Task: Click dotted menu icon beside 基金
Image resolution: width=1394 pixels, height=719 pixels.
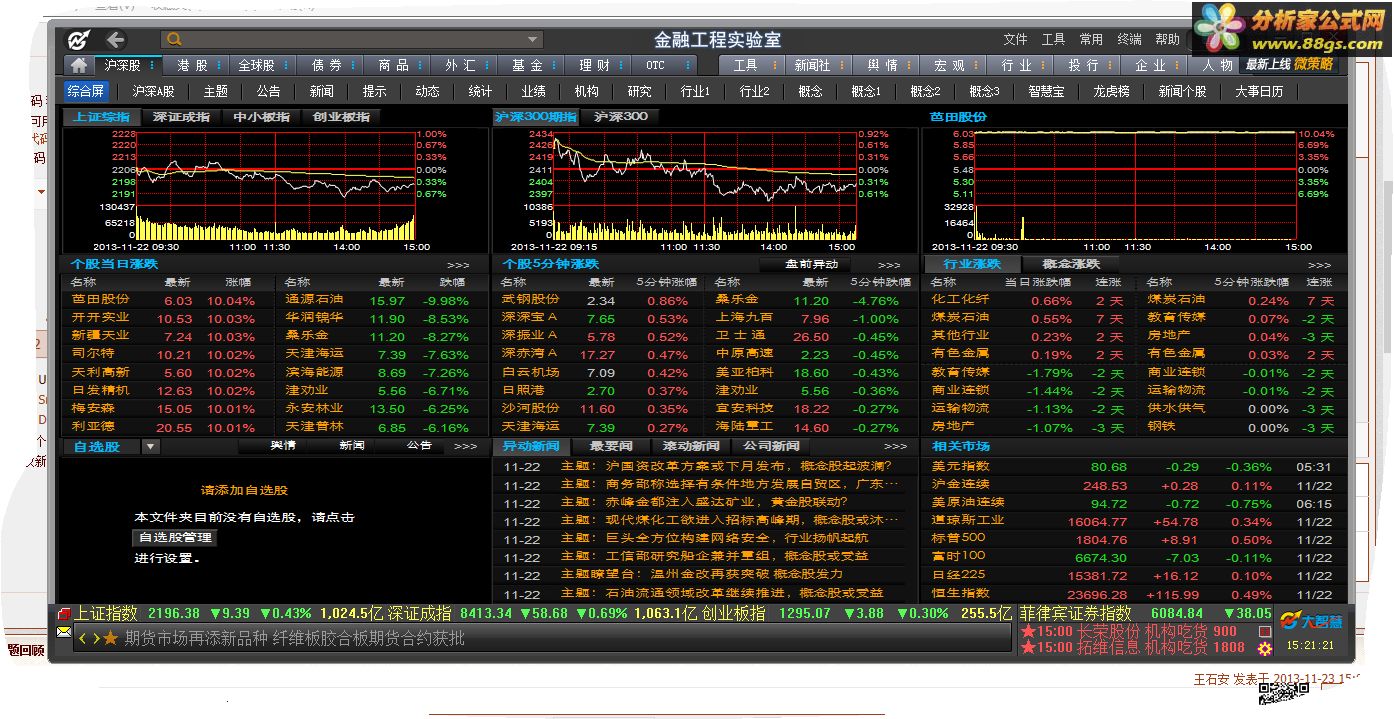Action: click(555, 65)
